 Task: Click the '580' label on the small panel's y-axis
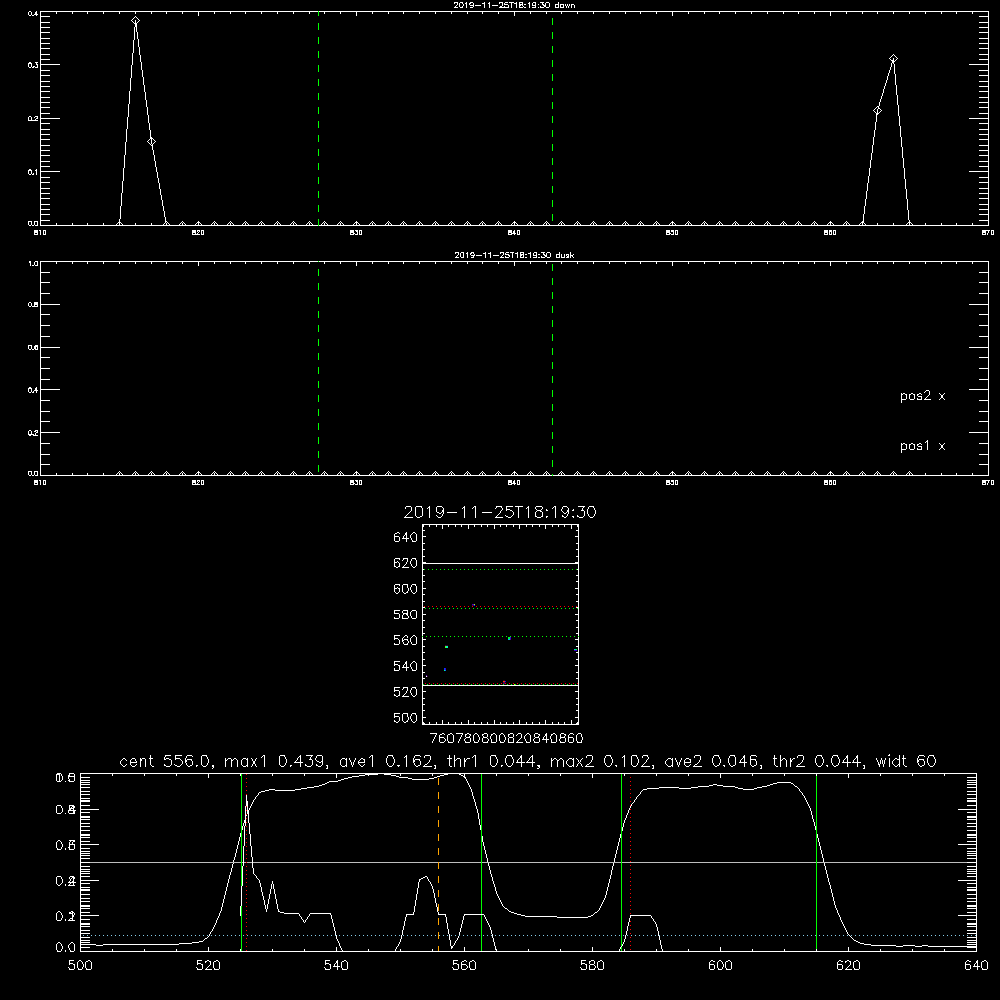coord(406,615)
